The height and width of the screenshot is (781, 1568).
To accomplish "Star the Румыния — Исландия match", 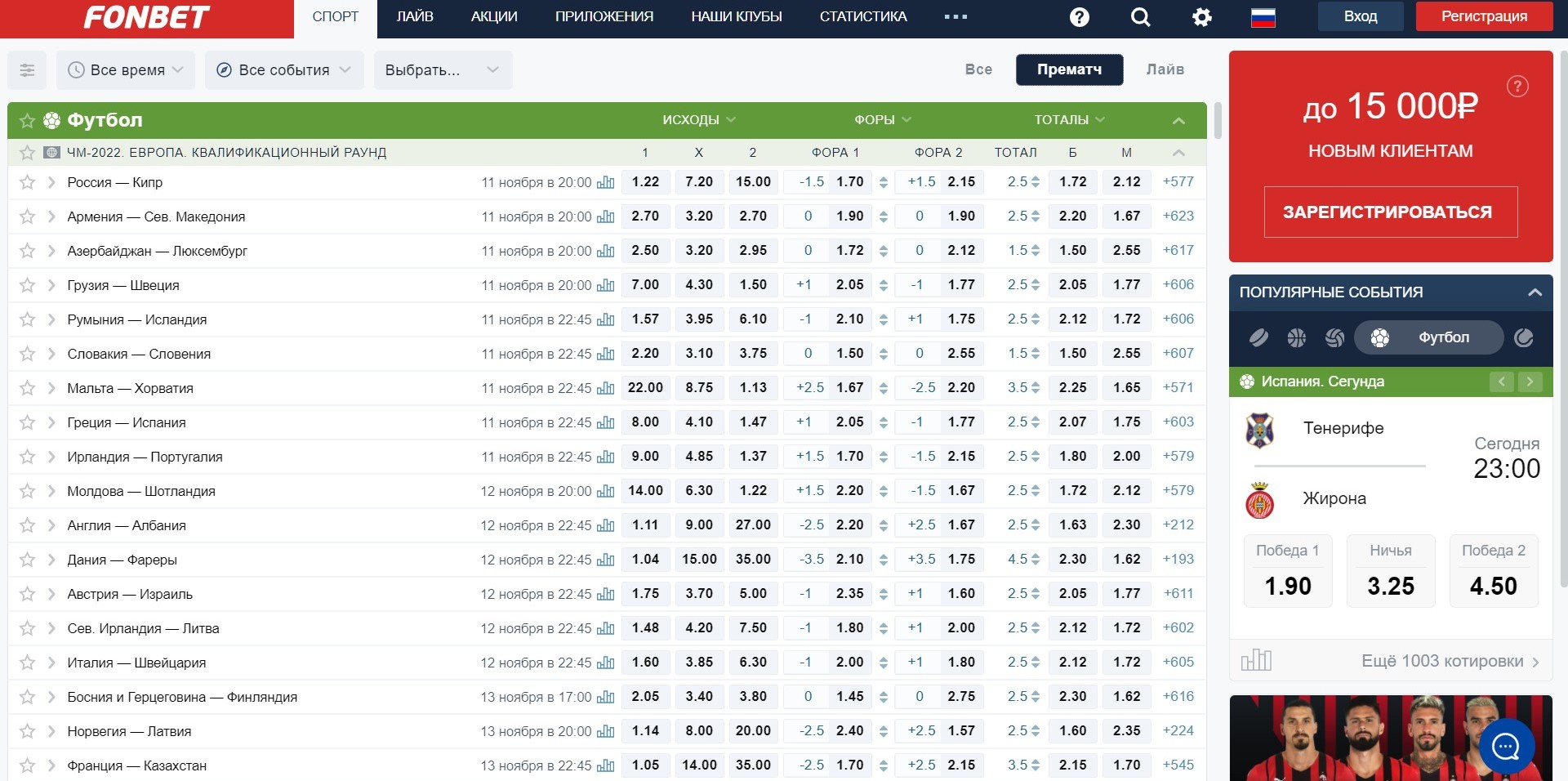I will click(27, 319).
